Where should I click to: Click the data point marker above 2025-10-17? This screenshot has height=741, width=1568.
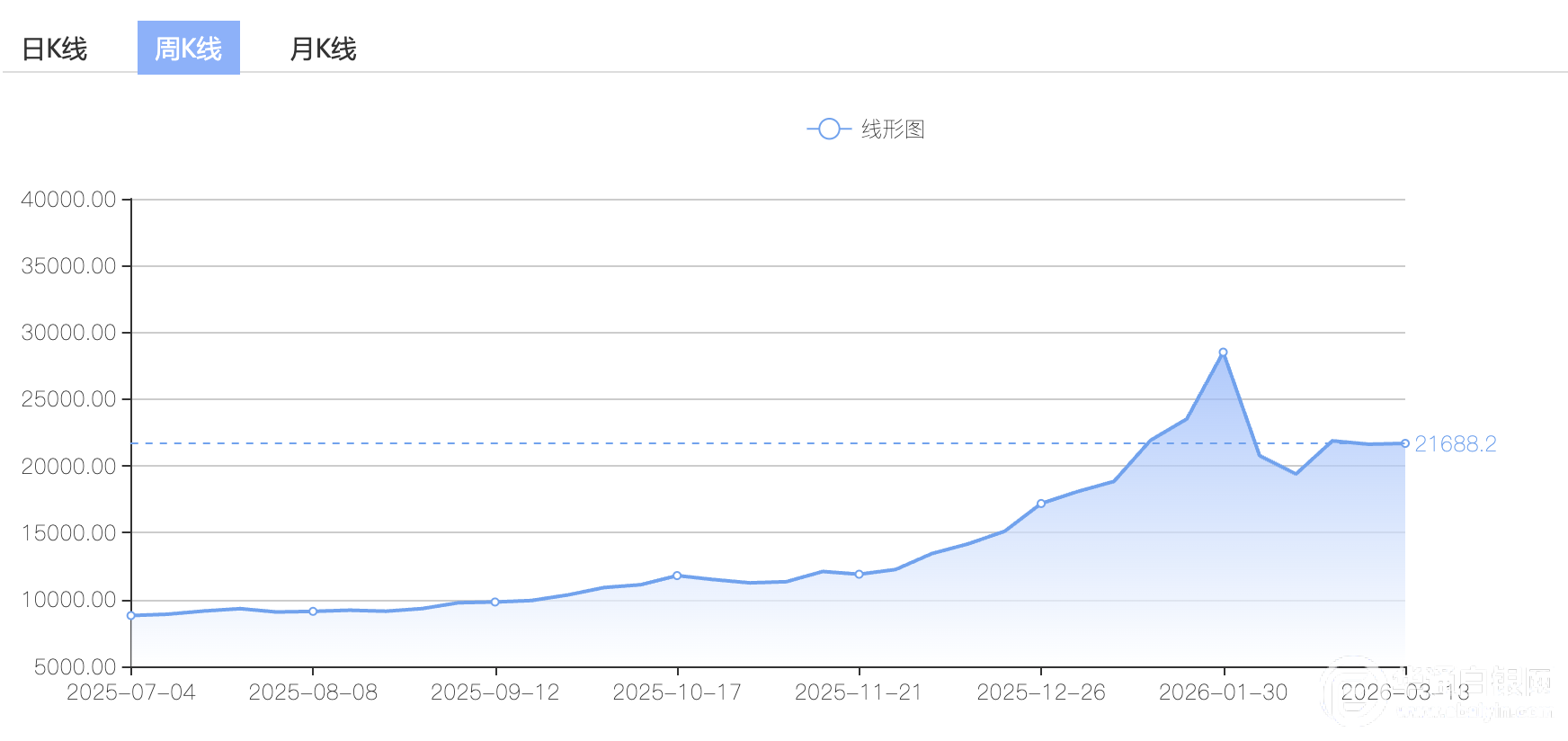677,576
